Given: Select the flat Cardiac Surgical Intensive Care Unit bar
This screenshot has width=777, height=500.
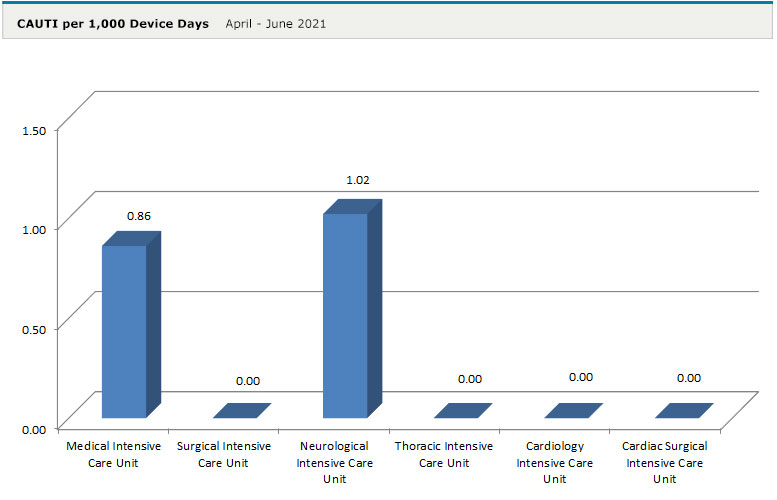Looking at the screenshot, I should pyautogui.click(x=684, y=411).
